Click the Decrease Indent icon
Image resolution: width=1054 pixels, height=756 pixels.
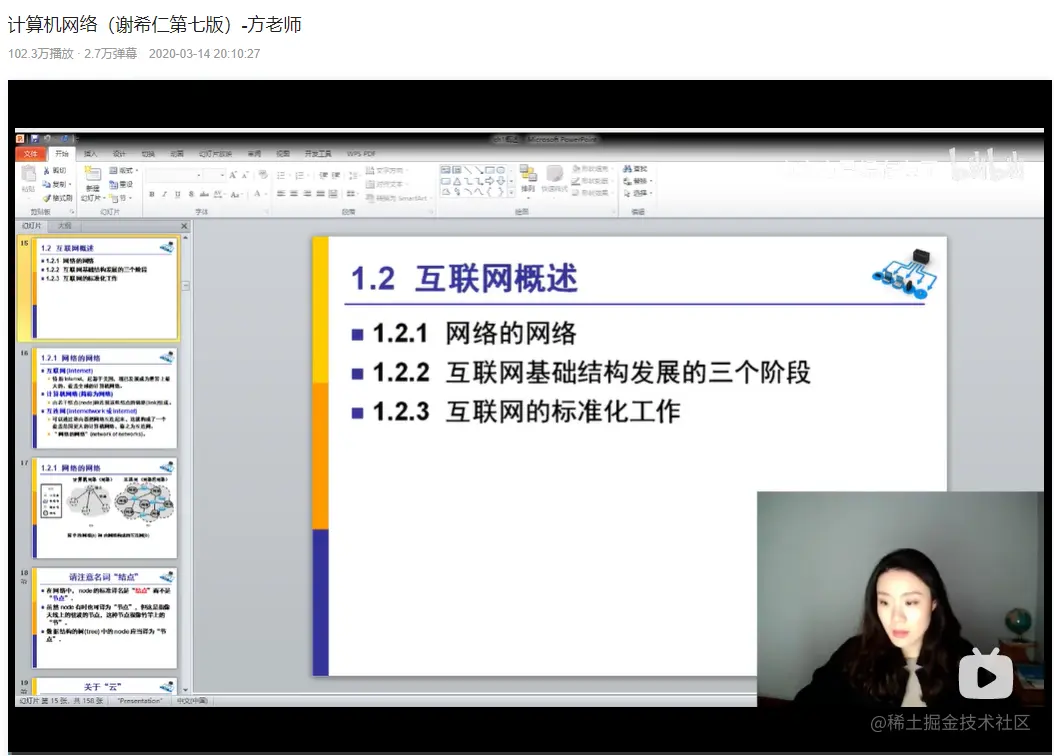[x=323, y=175]
